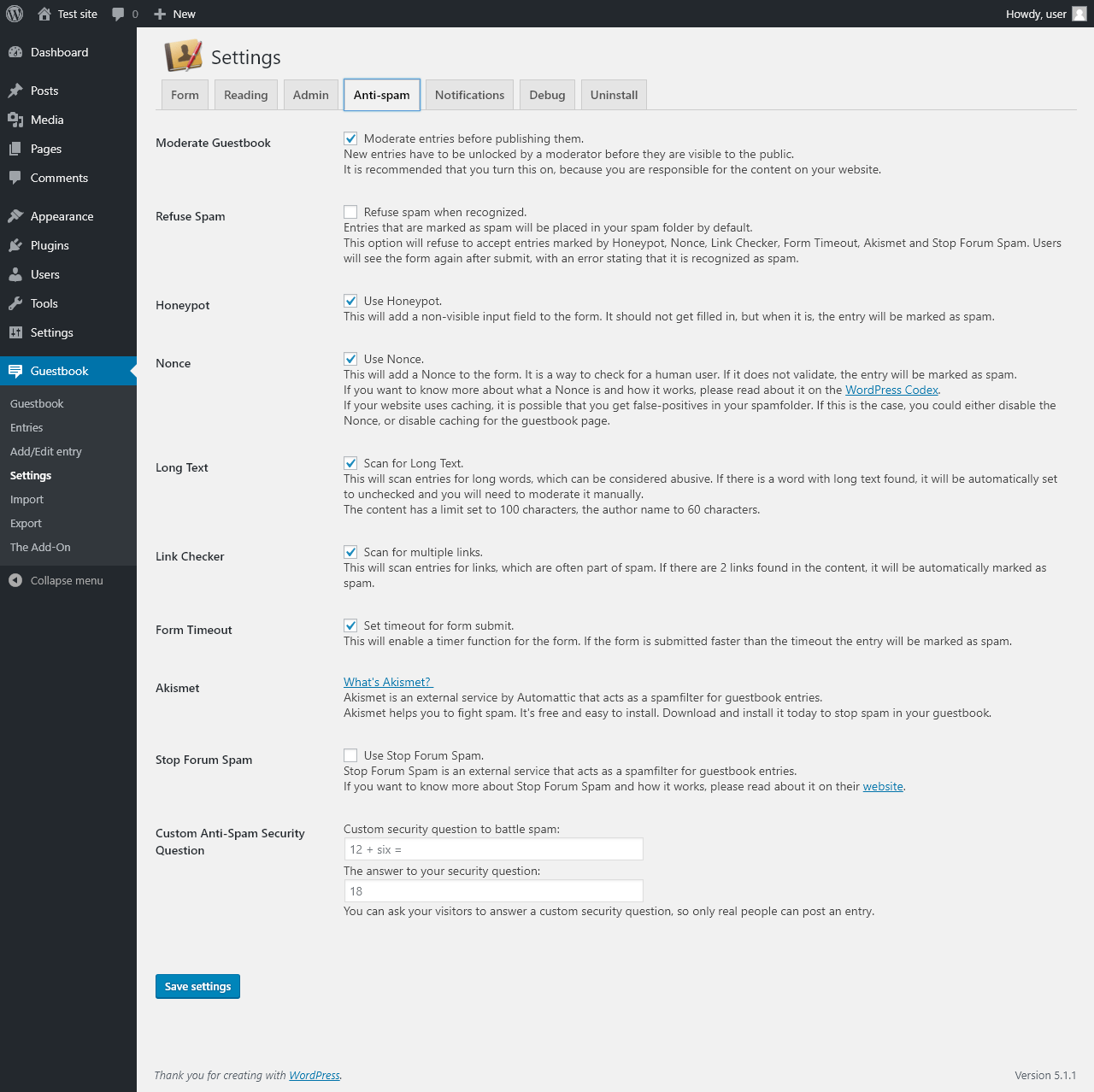Click the Media library icon
This screenshot has width=1094, height=1092.
point(15,120)
